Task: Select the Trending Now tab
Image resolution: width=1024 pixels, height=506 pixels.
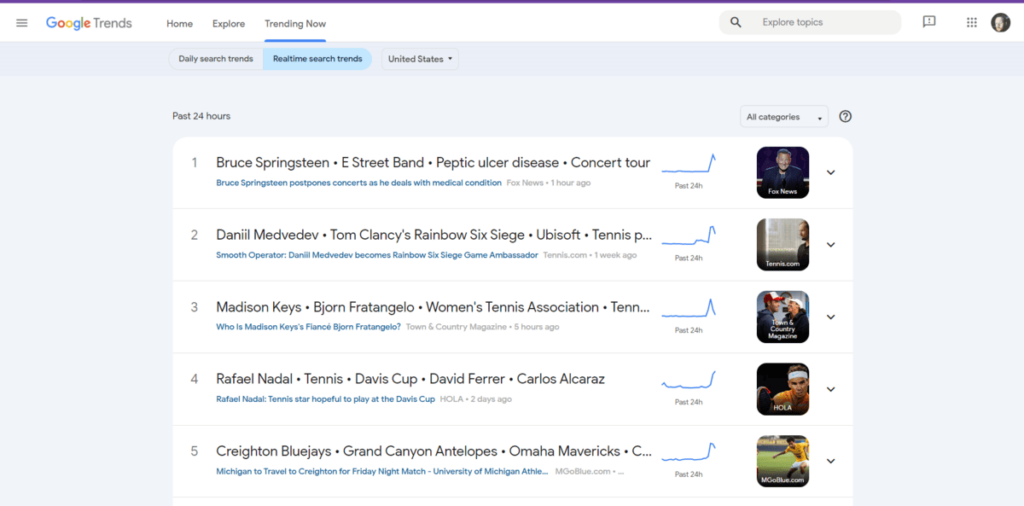Action: point(295,24)
